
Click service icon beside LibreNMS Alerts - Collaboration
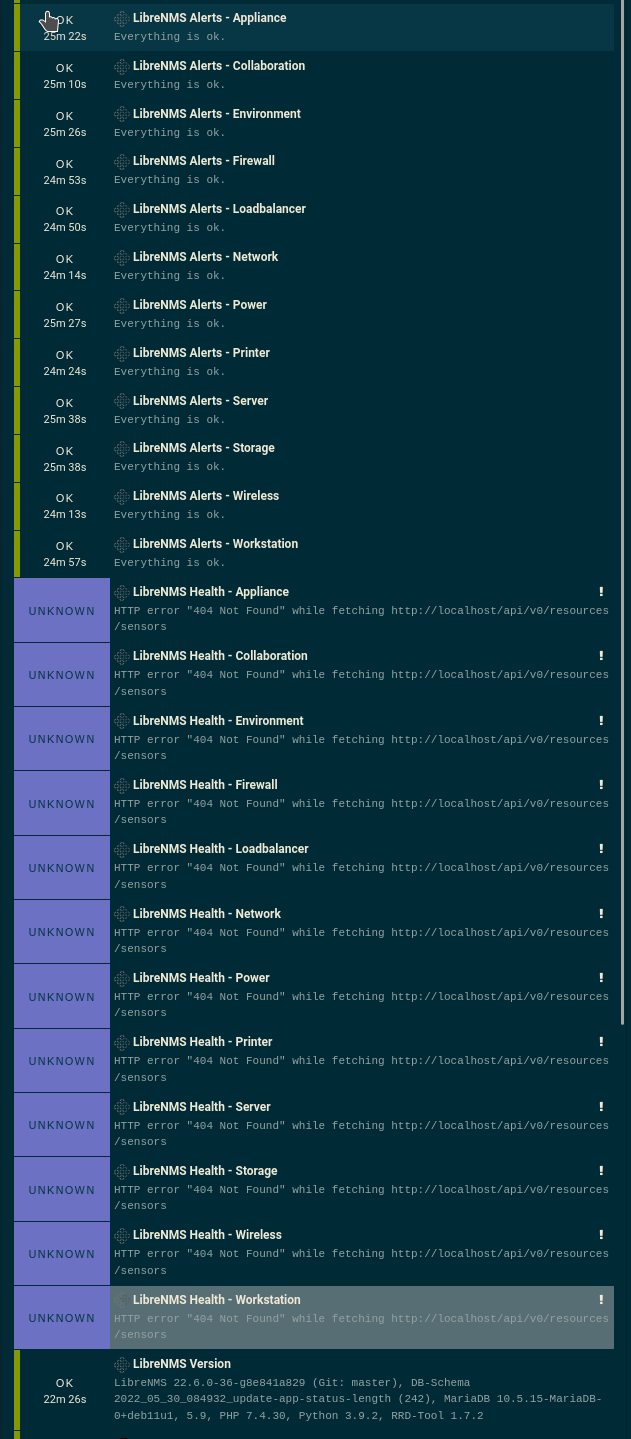[121, 67]
